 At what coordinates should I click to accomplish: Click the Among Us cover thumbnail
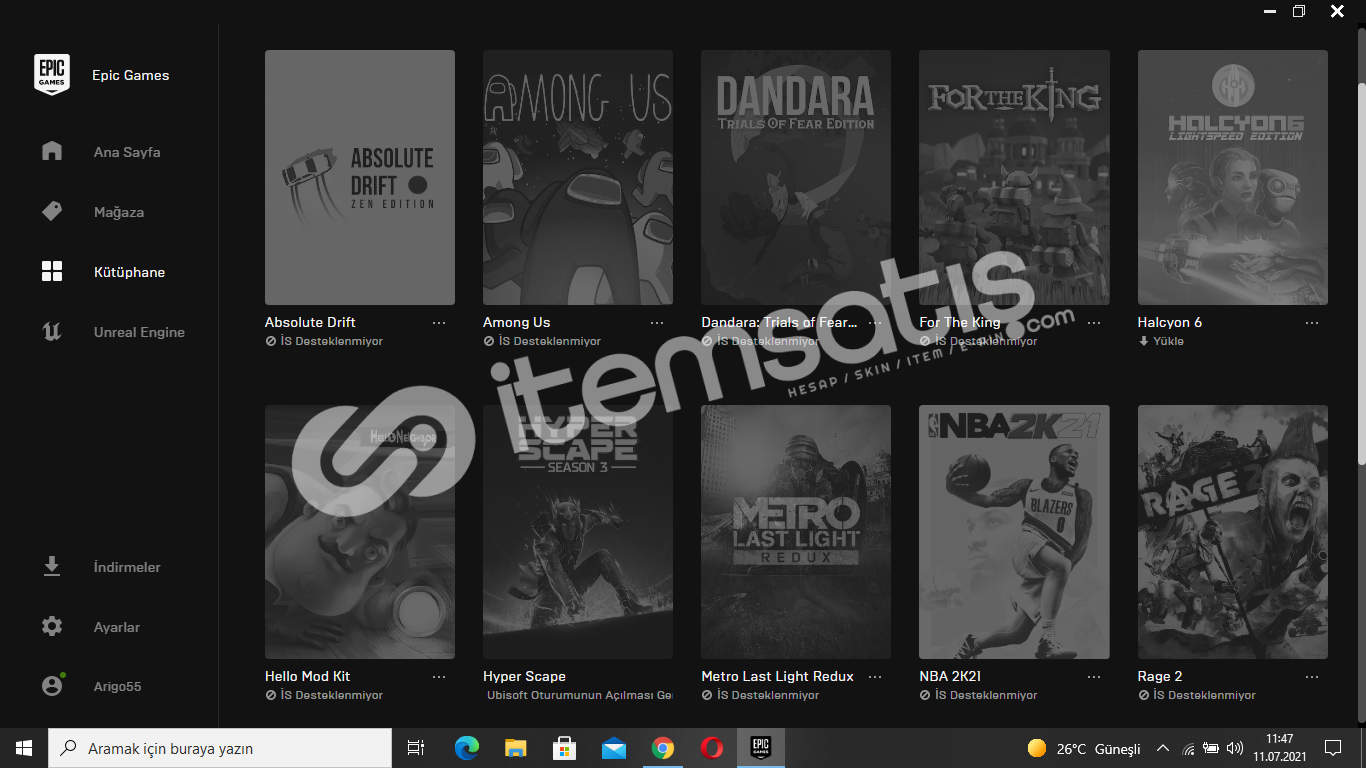[x=578, y=177]
